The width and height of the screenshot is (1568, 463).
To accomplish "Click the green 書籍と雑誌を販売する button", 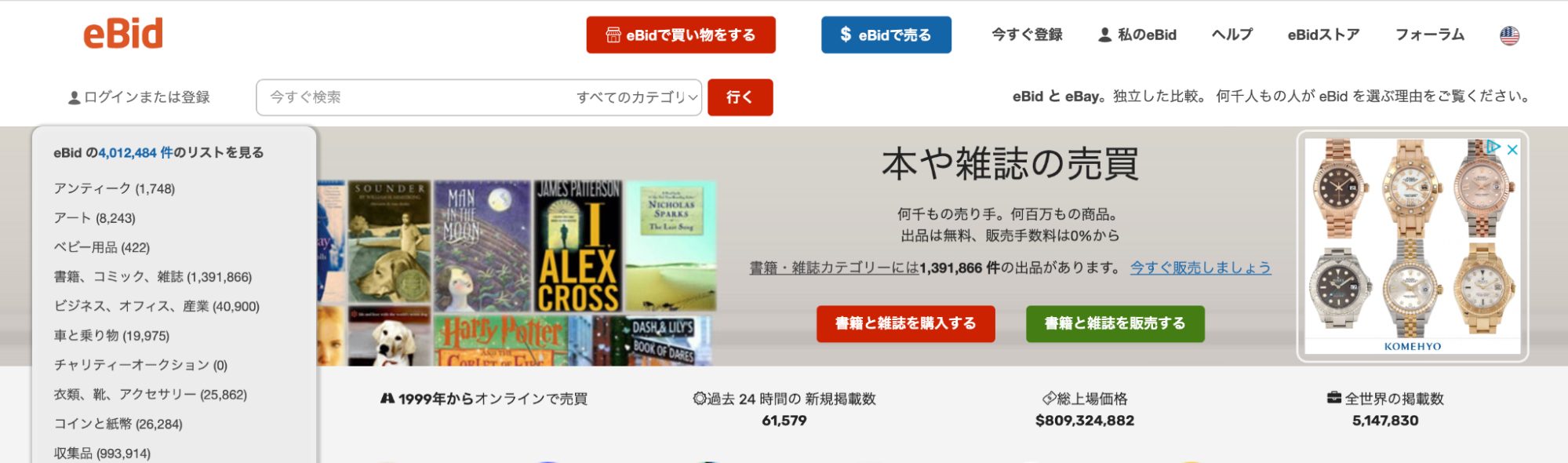I will (x=1115, y=324).
